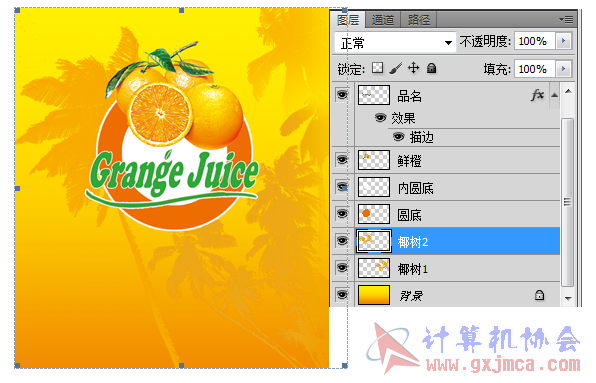The height and width of the screenshot is (383, 596).
Task: Open the 正常 blend mode dropdown
Action: (395, 42)
